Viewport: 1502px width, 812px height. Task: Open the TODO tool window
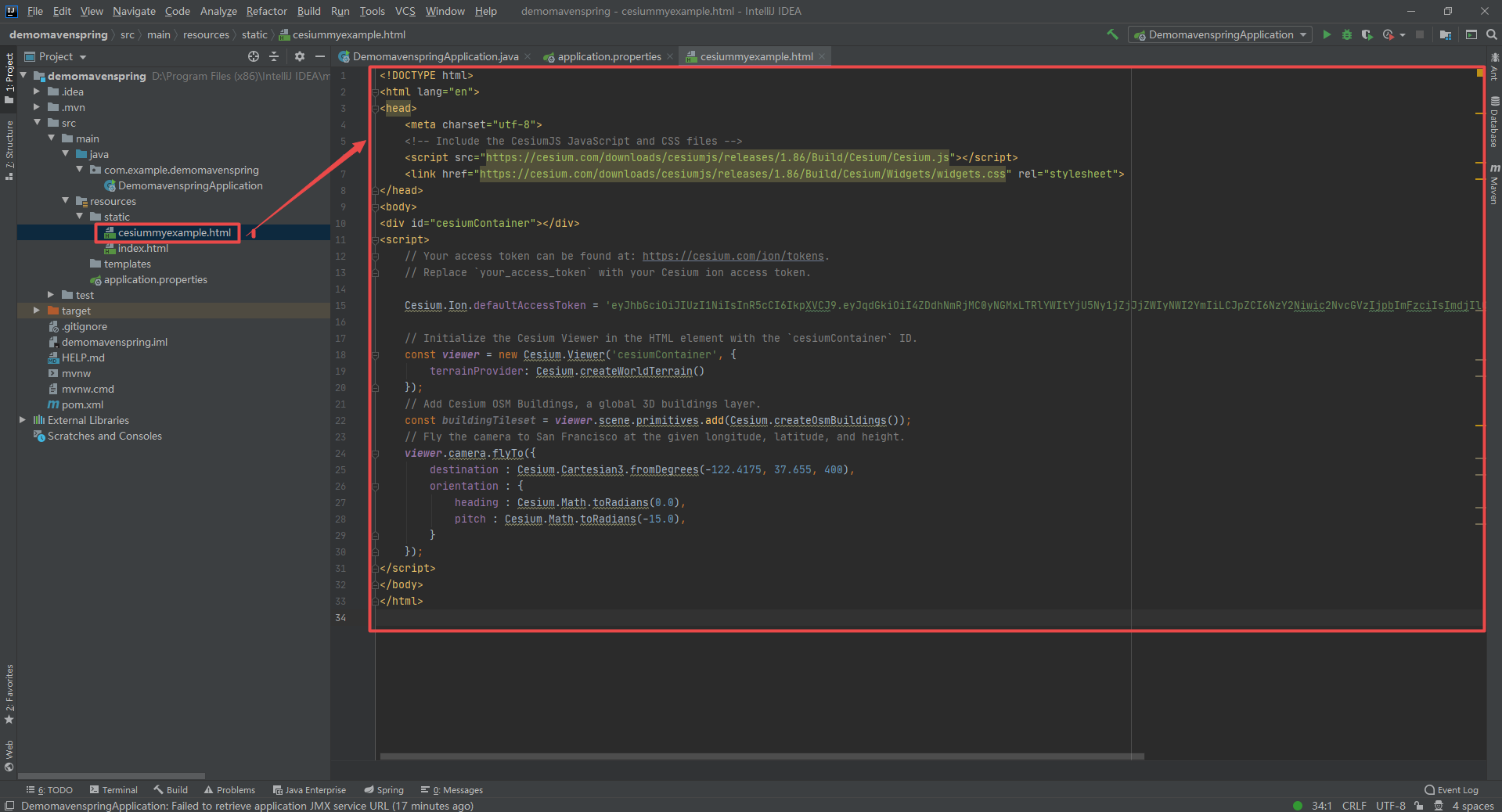point(49,790)
